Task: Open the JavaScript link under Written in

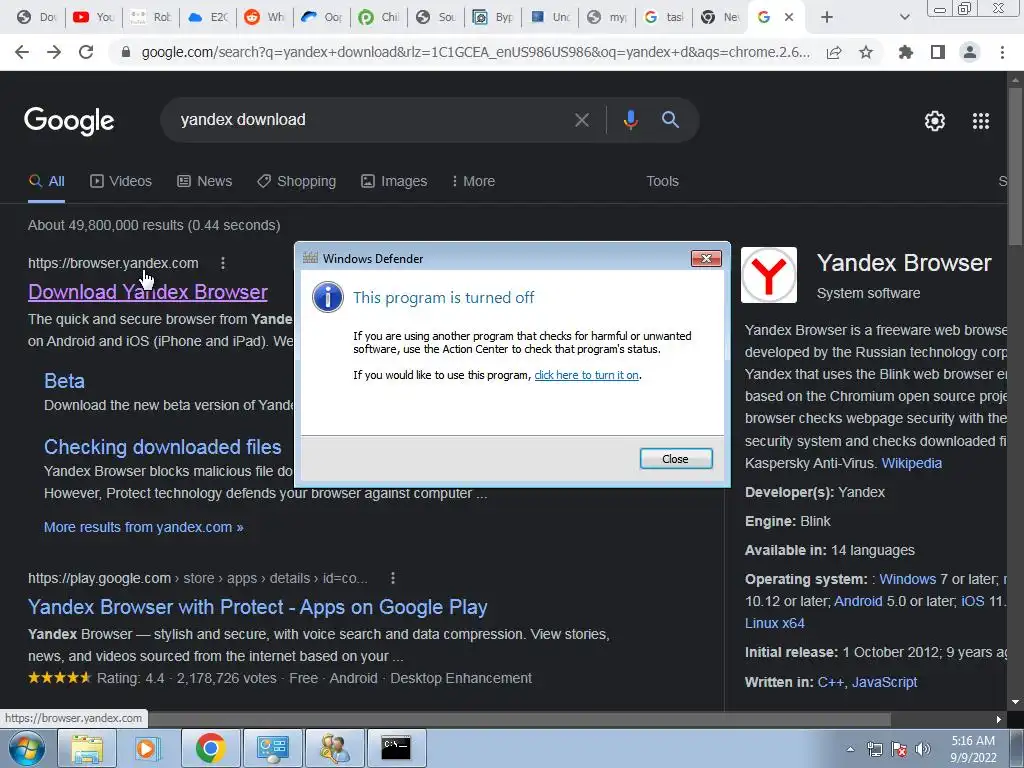Action: (x=884, y=682)
